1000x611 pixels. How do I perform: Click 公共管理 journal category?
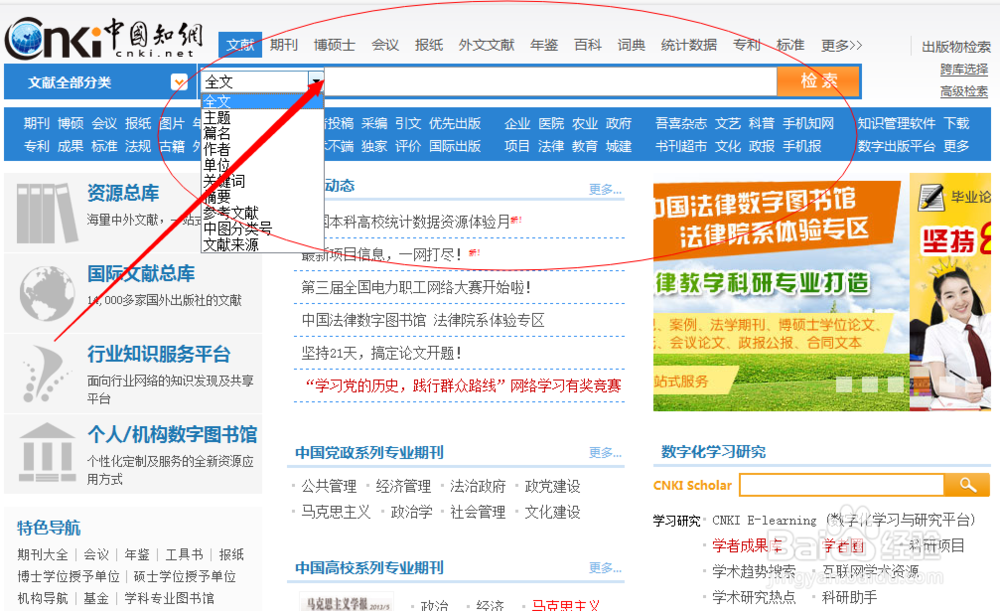(329, 486)
